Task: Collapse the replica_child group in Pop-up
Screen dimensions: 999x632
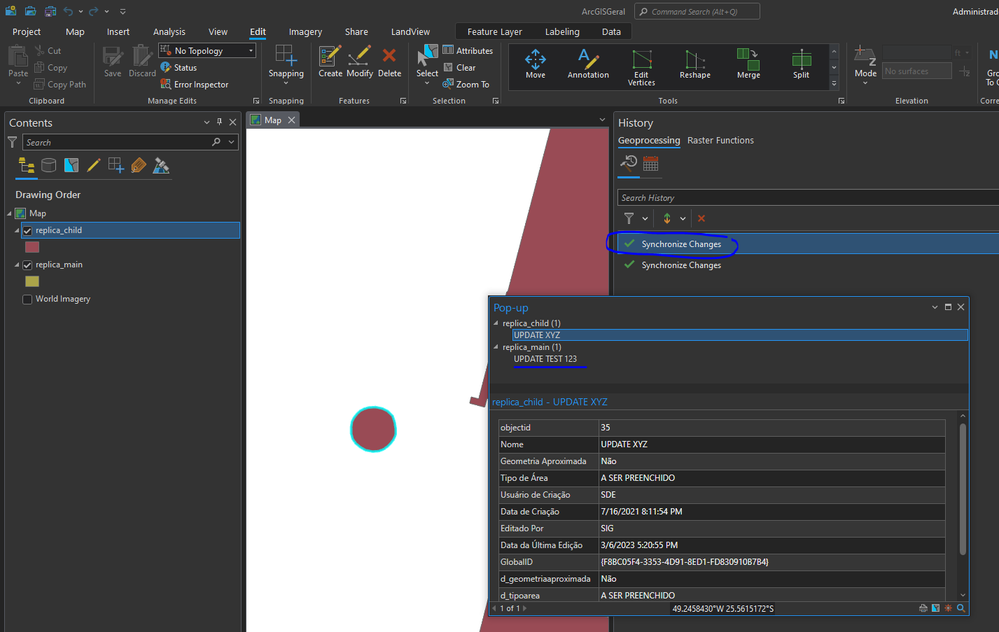Action: coord(496,324)
